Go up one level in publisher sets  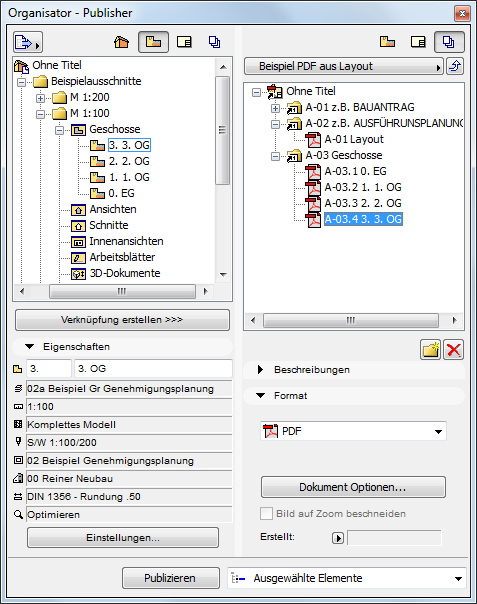[455, 66]
